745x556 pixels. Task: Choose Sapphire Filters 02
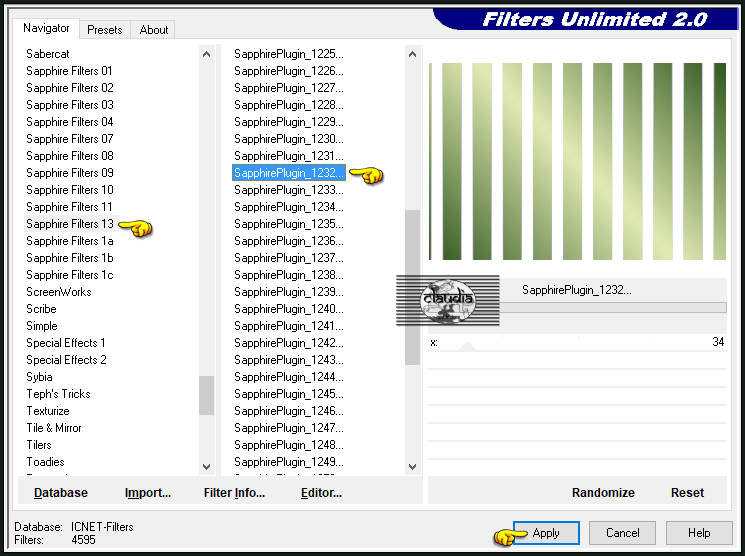coord(70,88)
